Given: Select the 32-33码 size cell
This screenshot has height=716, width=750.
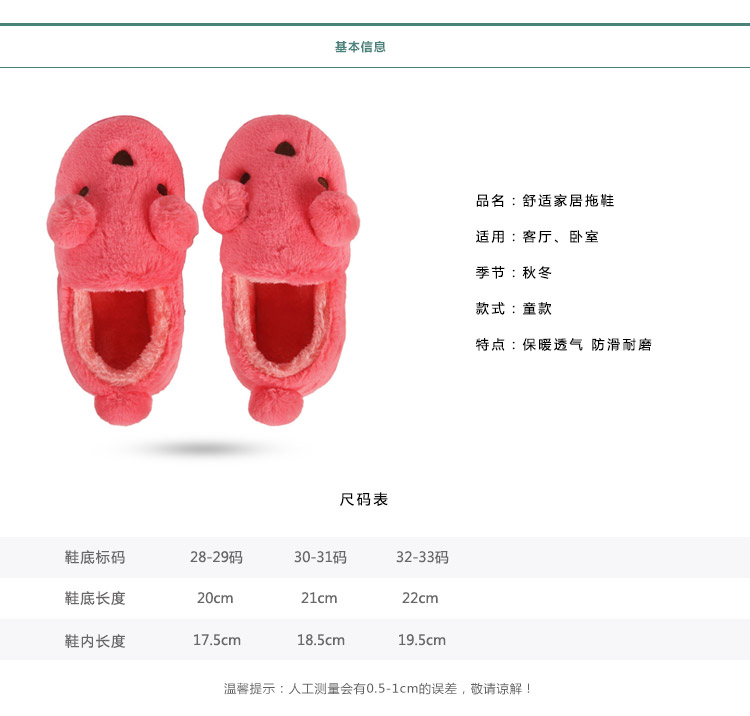Looking at the screenshot, I should pos(422,557).
